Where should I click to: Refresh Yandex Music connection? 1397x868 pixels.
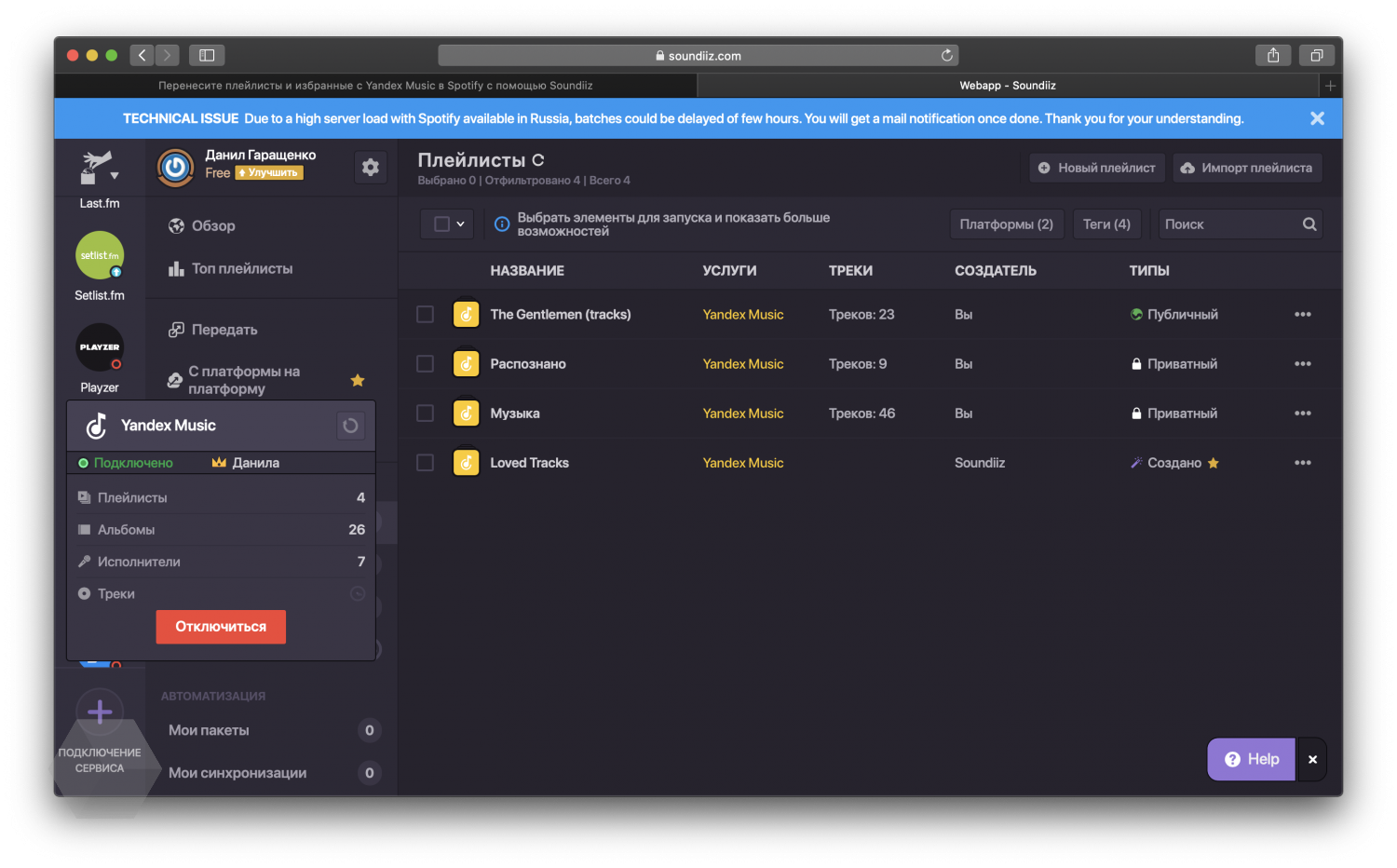[350, 426]
